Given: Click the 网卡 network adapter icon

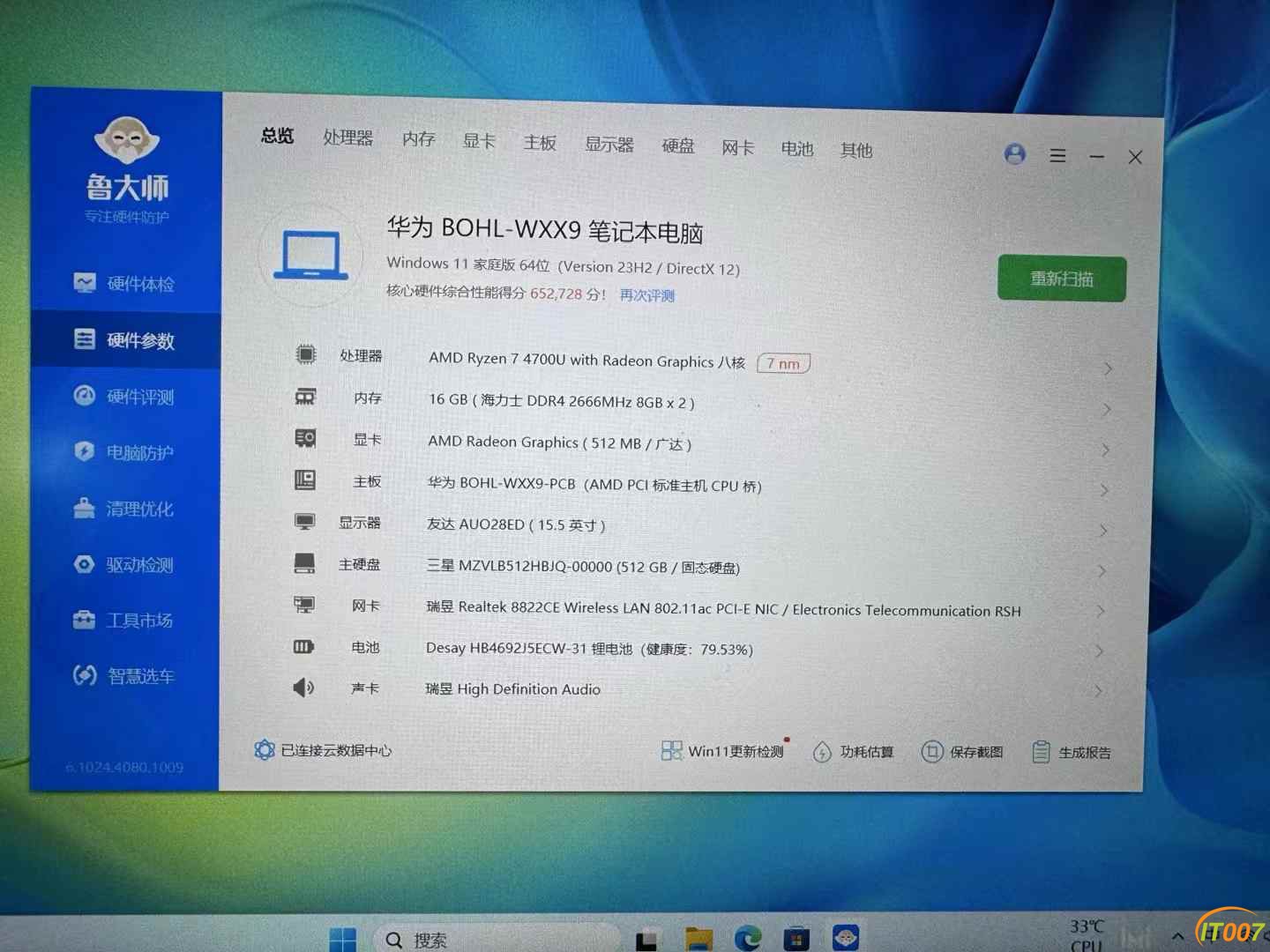Looking at the screenshot, I should click(304, 605).
